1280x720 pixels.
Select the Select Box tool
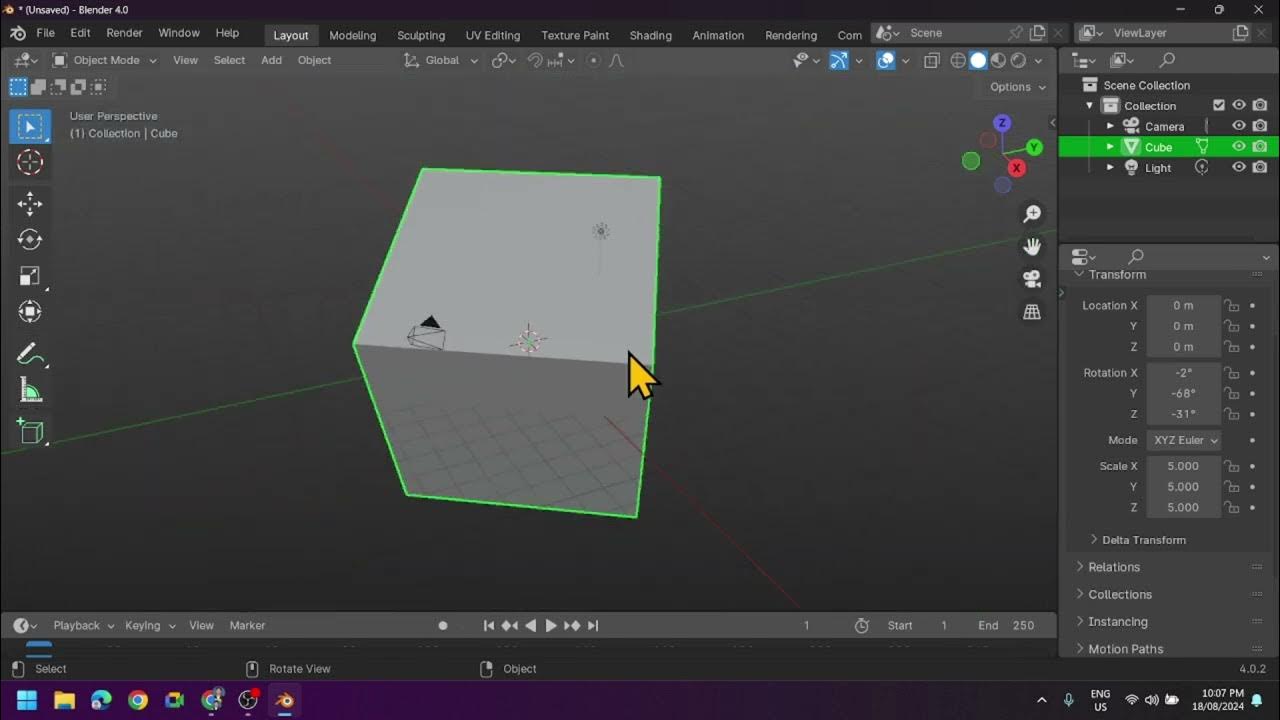coord(30,127)
